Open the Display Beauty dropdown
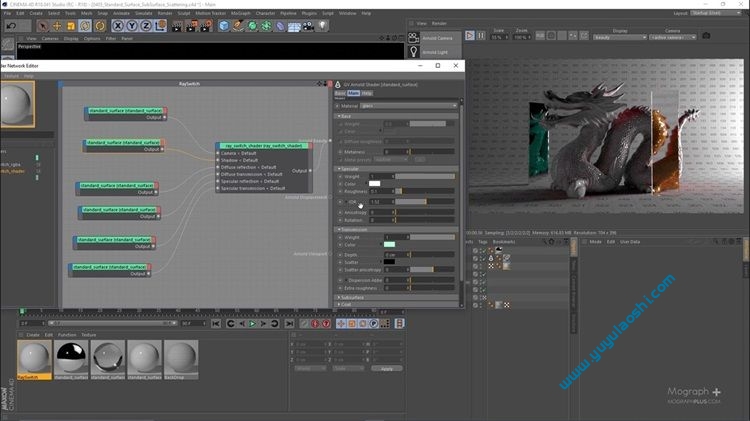 pos(620,37)
